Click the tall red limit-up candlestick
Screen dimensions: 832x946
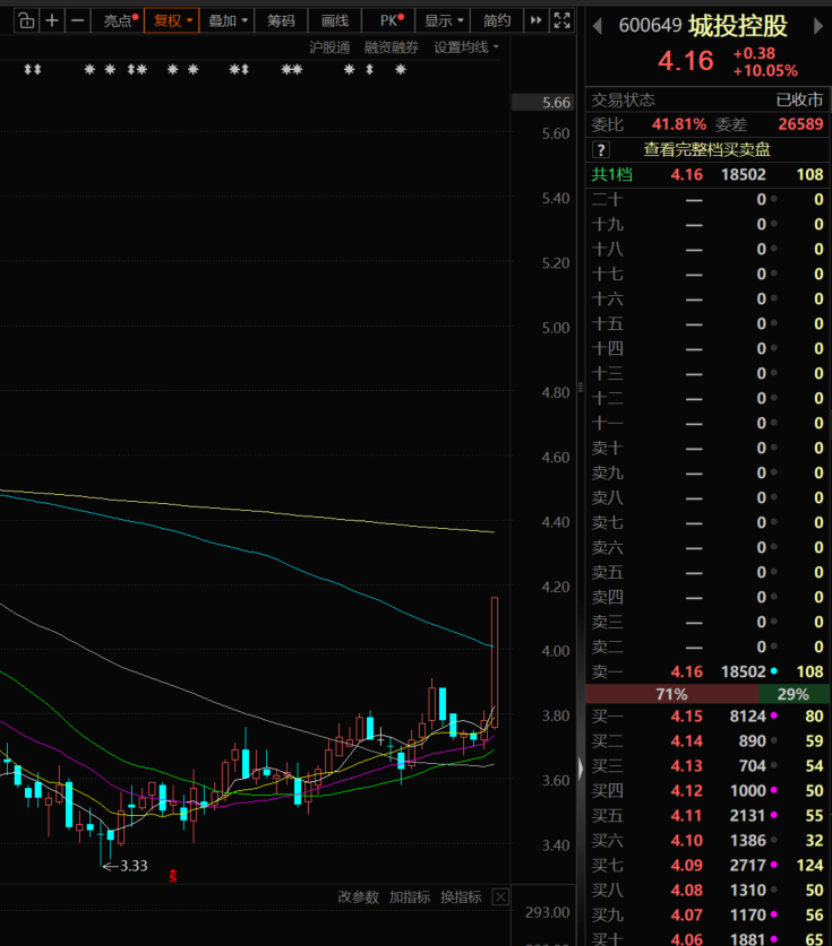point(495,662)
